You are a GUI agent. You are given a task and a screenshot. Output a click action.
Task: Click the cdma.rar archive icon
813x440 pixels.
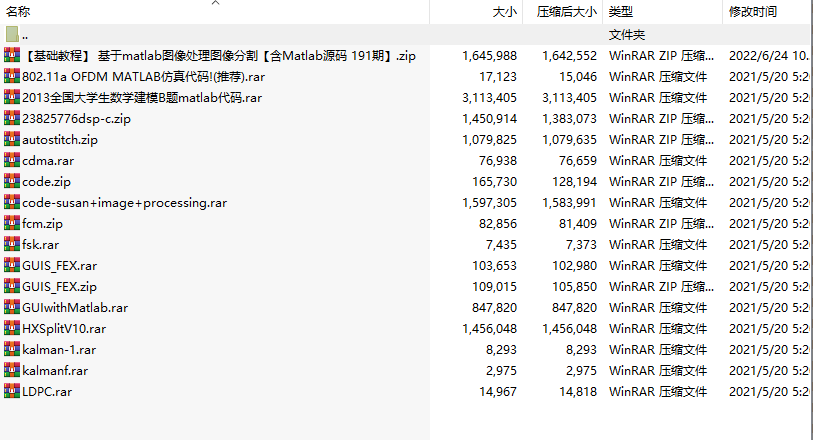12,161
